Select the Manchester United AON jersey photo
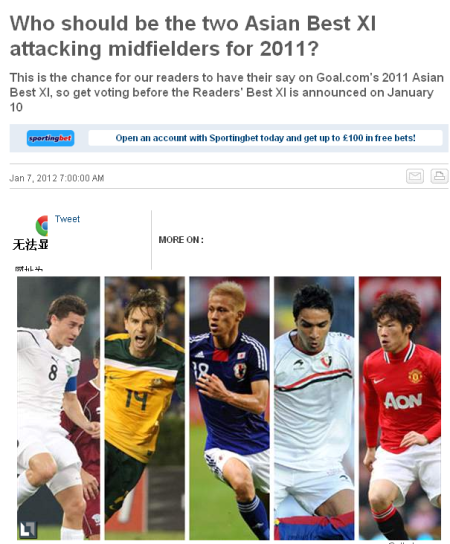Screen dimensions: 450x544 click(x=400, y=408)
